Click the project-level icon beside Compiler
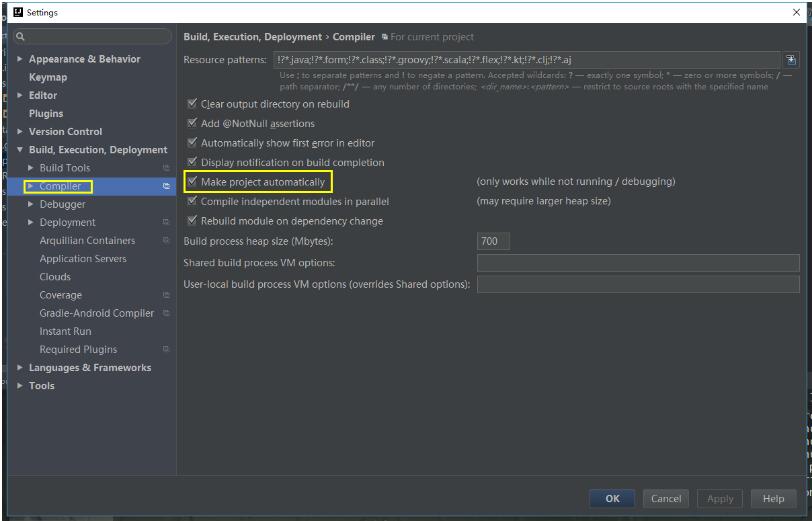The image size is (812, 521). click(x=166, y=186)
